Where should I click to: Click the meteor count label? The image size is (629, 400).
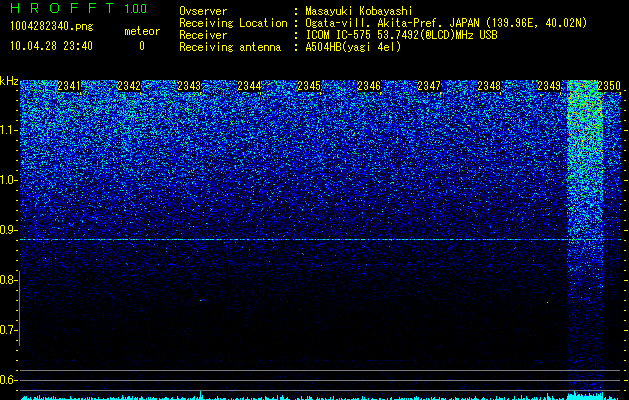(x=142, y=31)
